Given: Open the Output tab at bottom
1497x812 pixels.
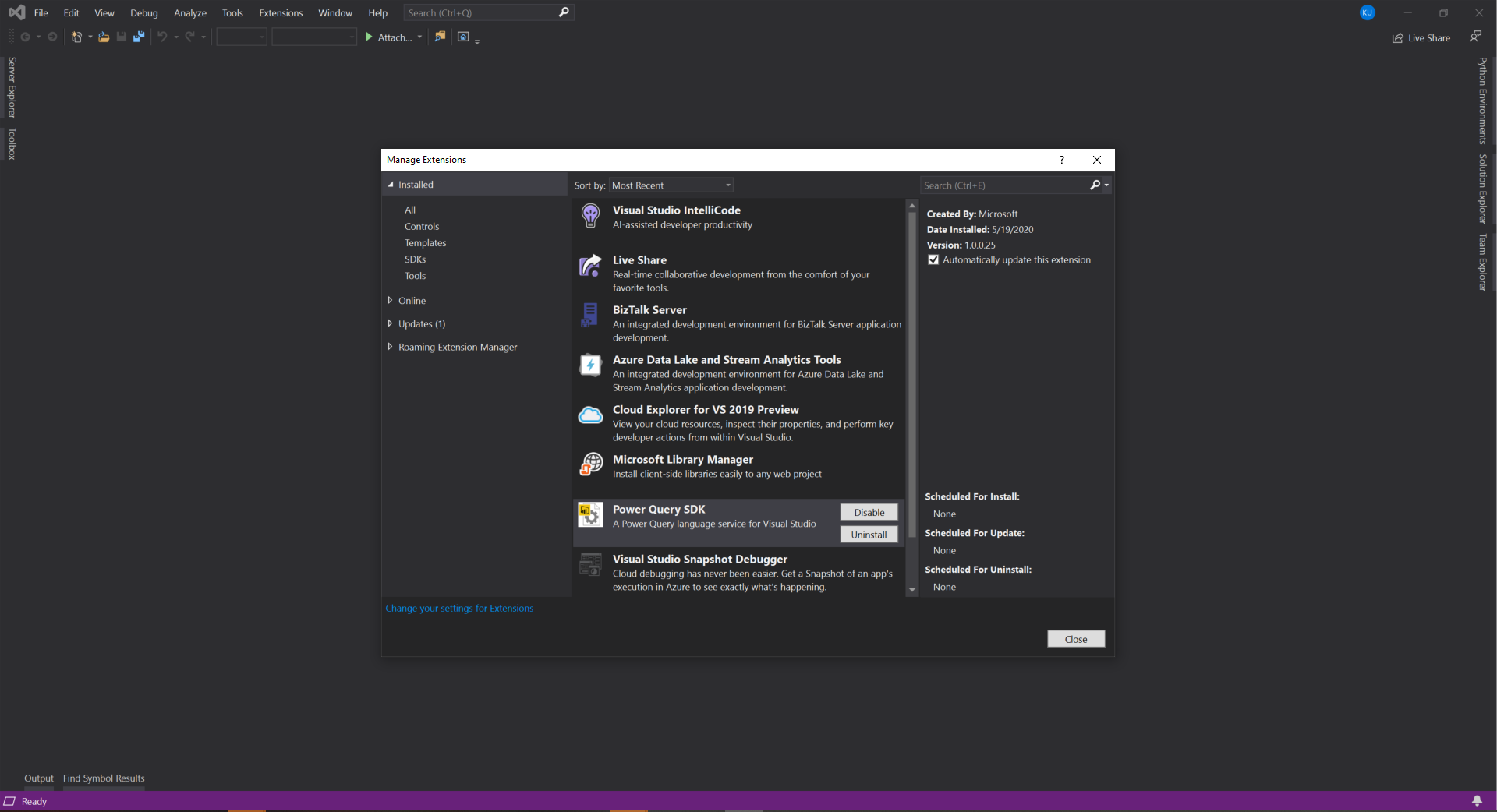Looking at the screenshot, I should (x=39, y=778).
